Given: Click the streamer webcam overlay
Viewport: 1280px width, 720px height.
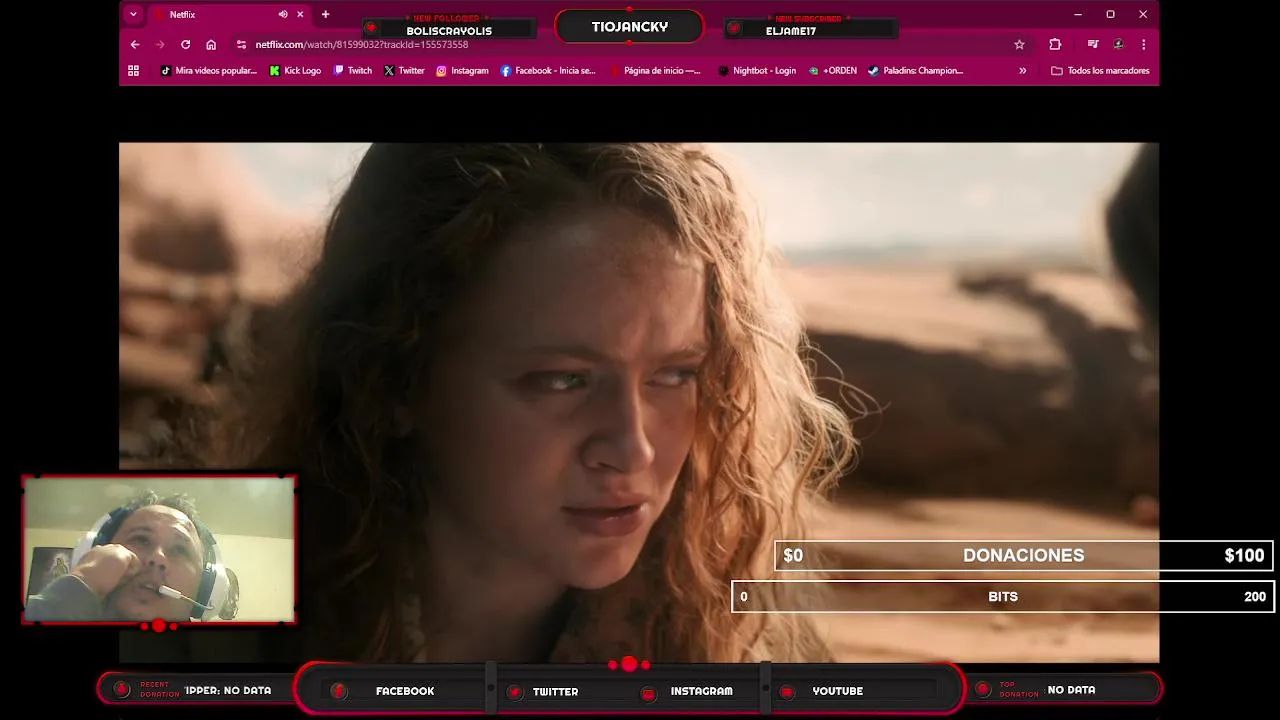Looking at the screenshot, I should pyautogui.click(x=159, y=549).
